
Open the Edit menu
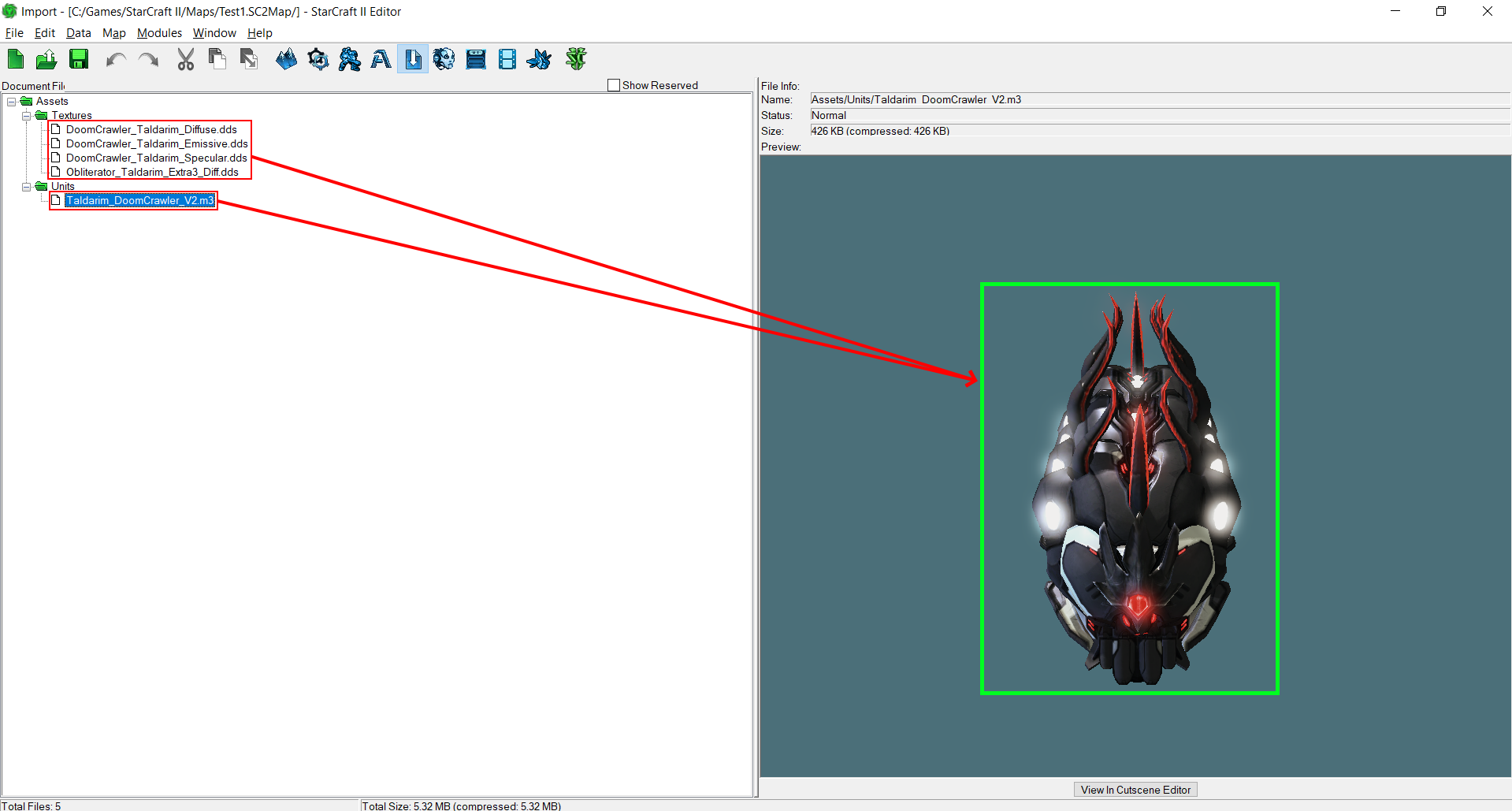[x=45, y=33]
